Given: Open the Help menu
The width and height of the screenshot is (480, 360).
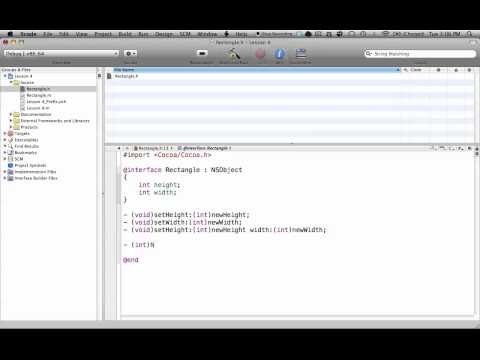Looking at the screenshot, I should 241,34.
